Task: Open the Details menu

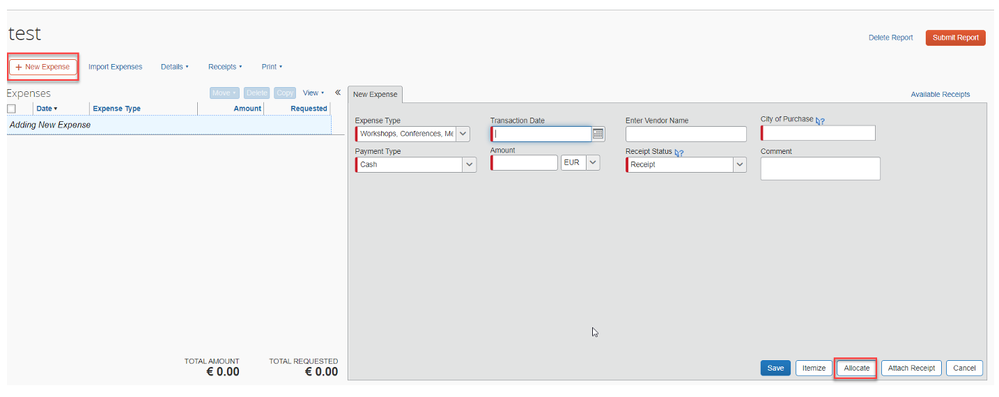Action: (x=175, y=66)
